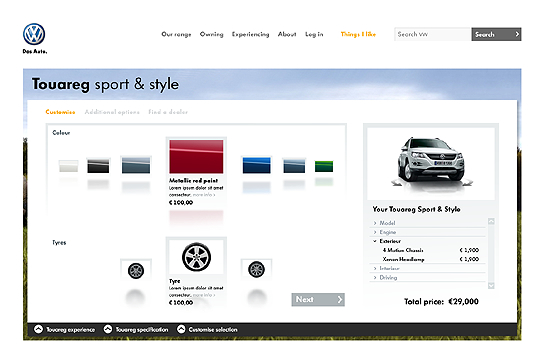Select the large centre tyre thumbnail
The width and height of the screenshot is (544, 363).
[x=196, y=257]
